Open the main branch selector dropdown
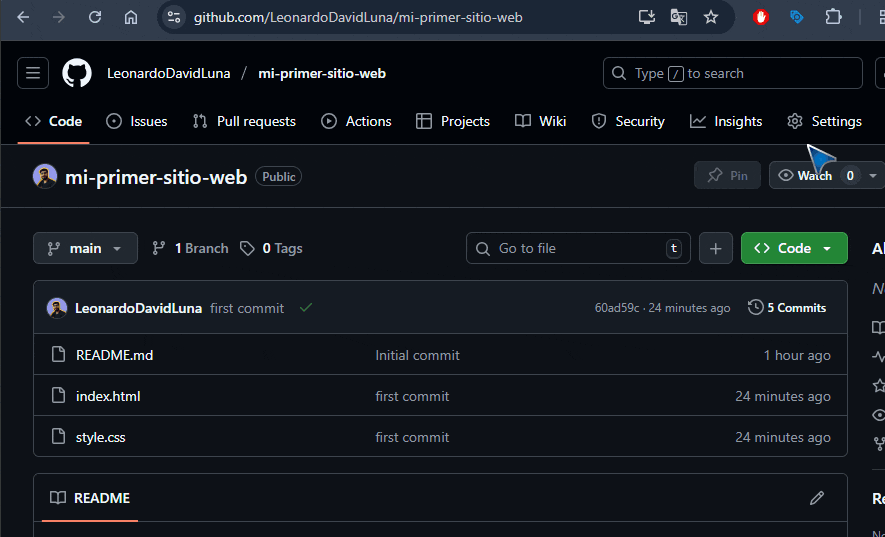 (x=85, y=248)
